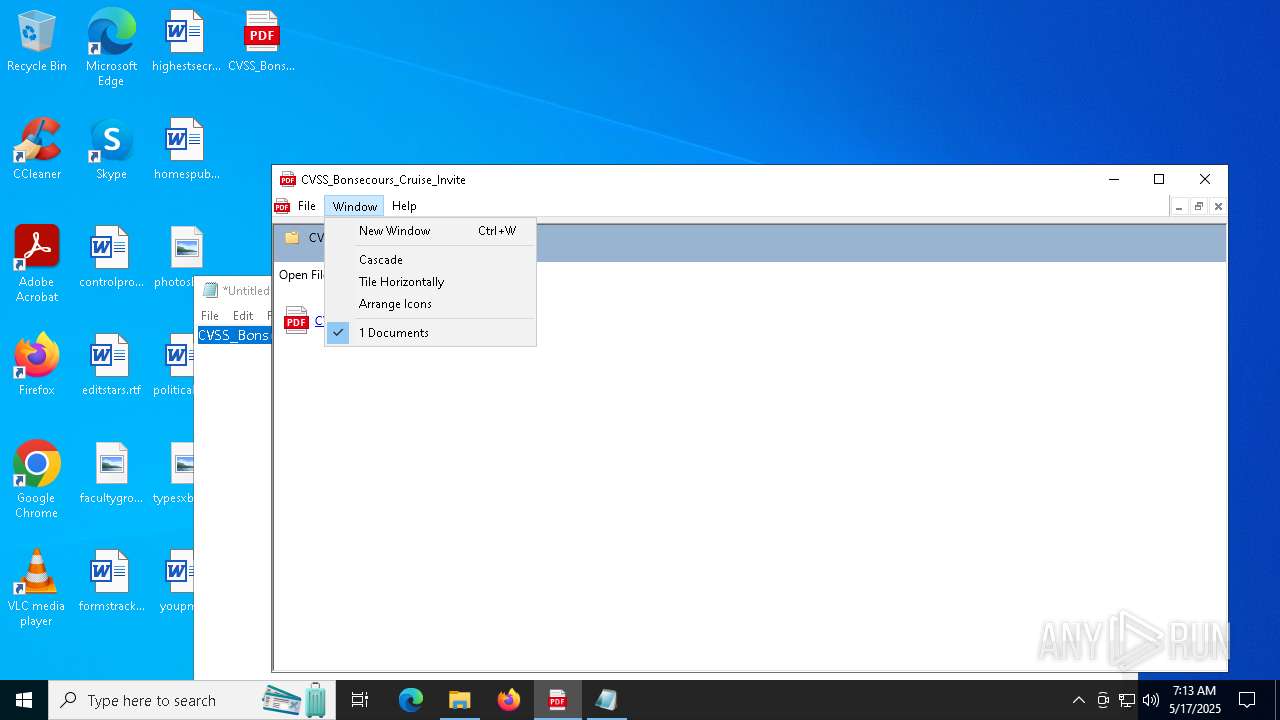The height and width of the screenshot is (720, 1280).
Task: Select the controlpro Word document on desktop
Action: (x=111, y=257)
